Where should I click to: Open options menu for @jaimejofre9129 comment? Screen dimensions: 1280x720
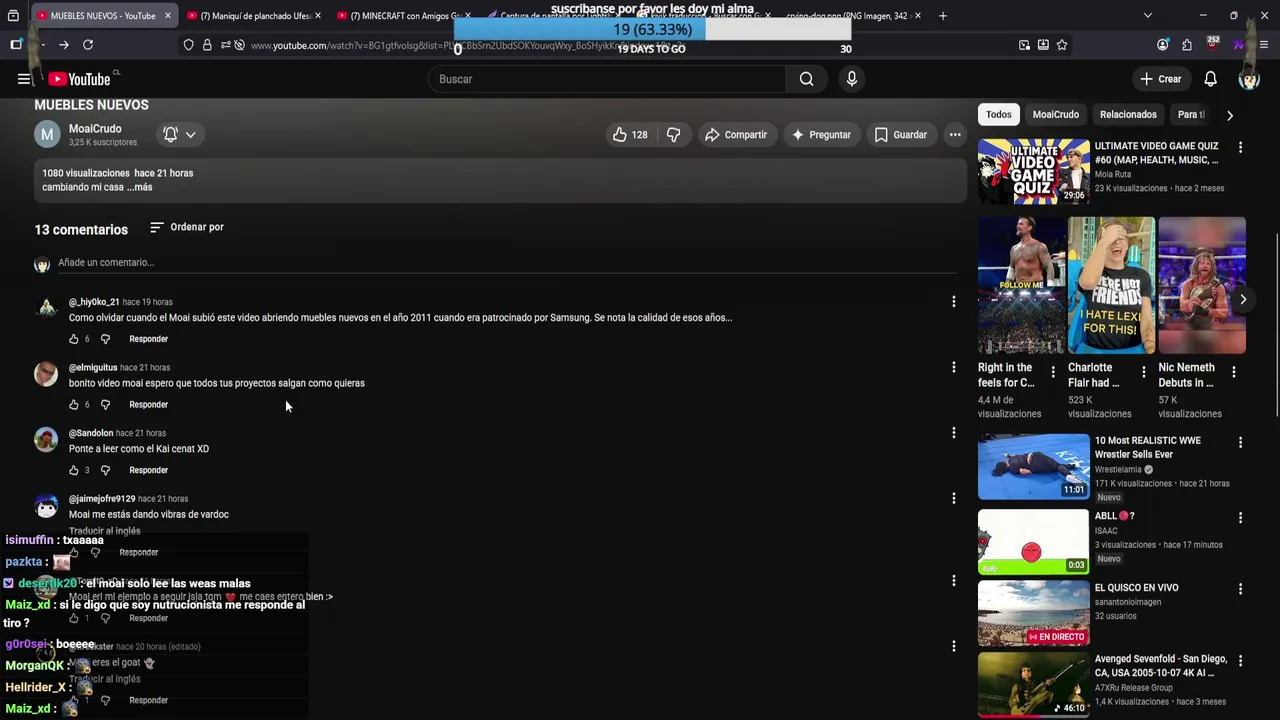tap(954, 498)
